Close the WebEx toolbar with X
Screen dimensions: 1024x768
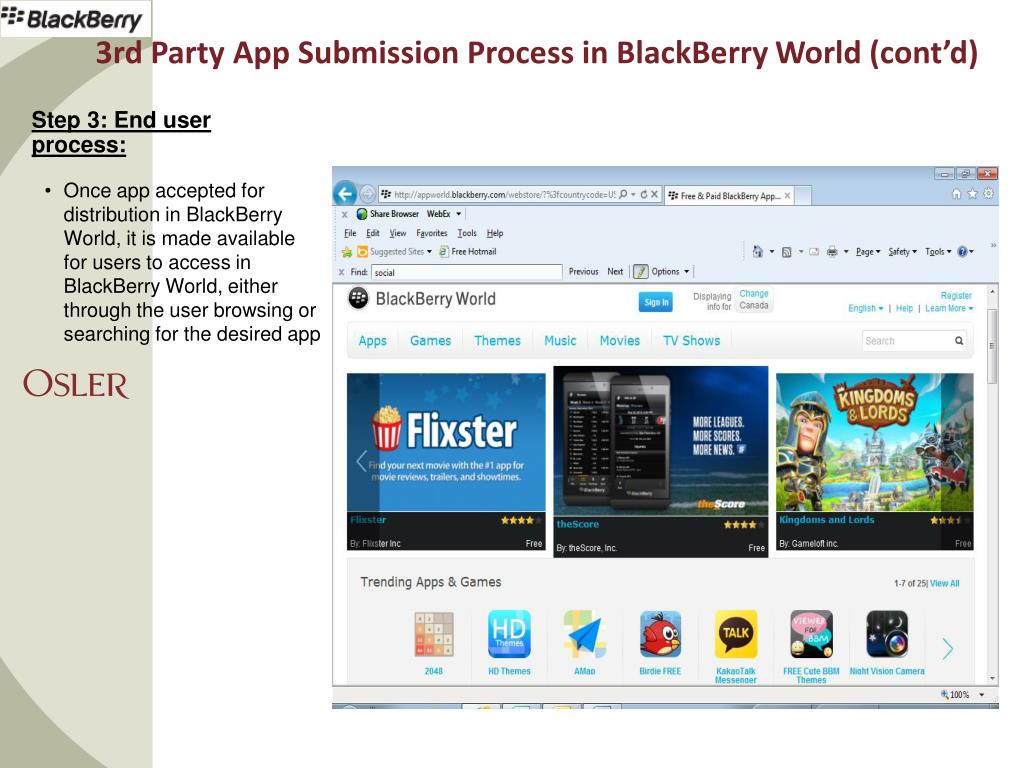click(344, 214)
